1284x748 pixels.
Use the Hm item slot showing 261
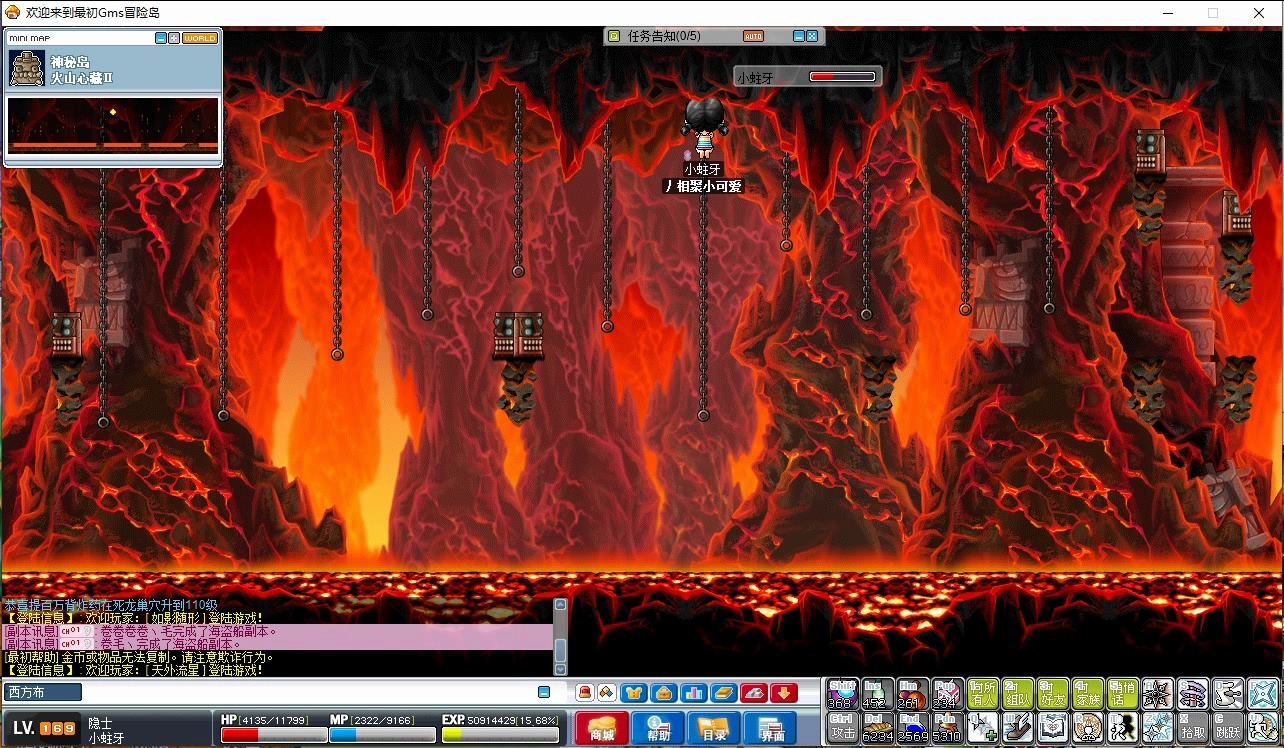pyautogui.click(x=913, y=693)
